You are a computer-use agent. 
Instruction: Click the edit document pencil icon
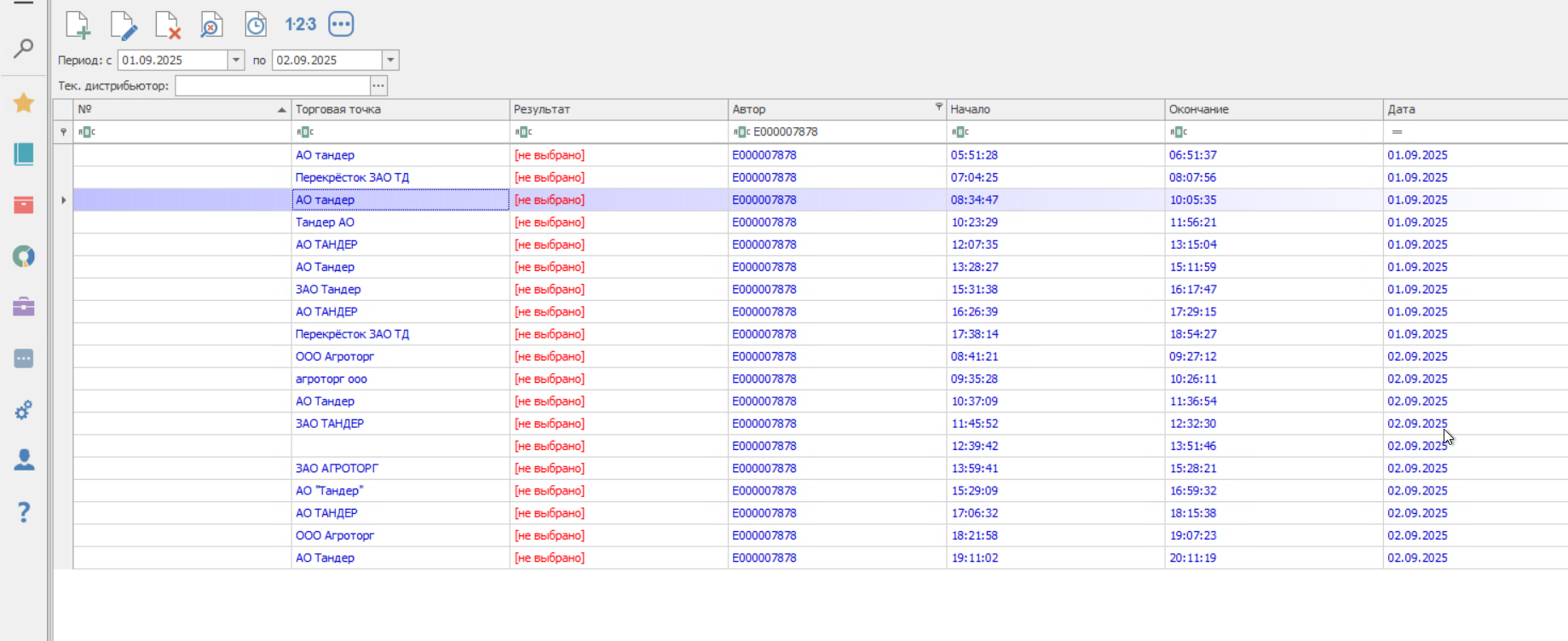pyautogui.click(x=123, y=25)
